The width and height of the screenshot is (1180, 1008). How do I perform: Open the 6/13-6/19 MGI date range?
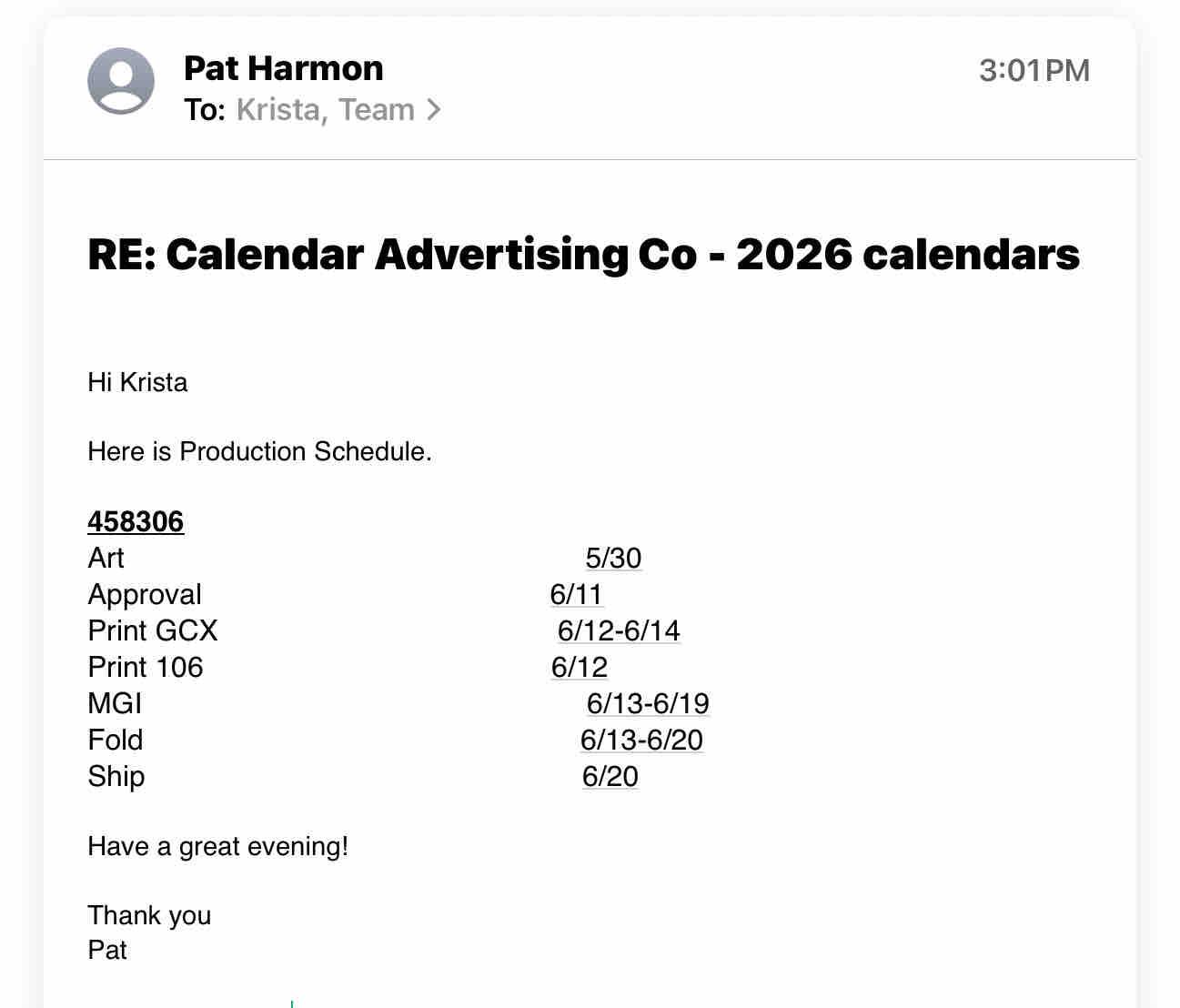pyautogui.click(x=647, y=703)
